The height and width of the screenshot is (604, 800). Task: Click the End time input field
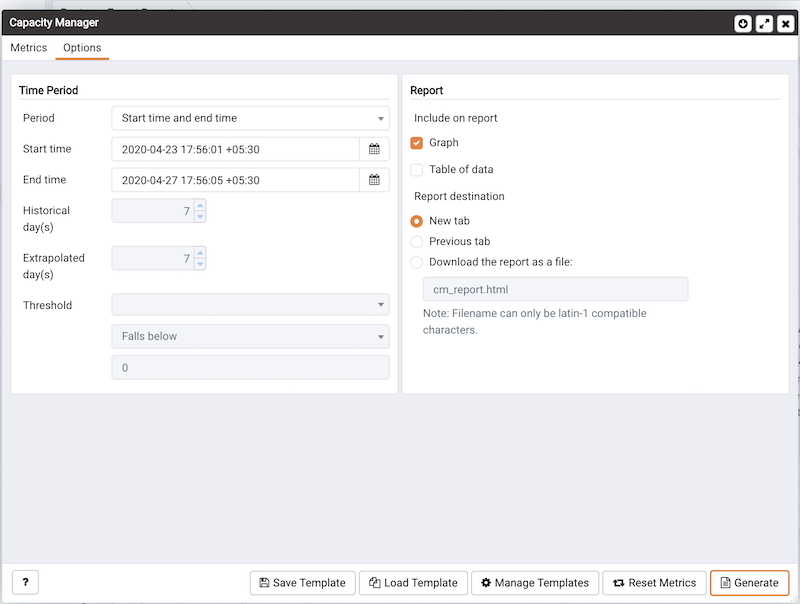(x=235, y=180)
